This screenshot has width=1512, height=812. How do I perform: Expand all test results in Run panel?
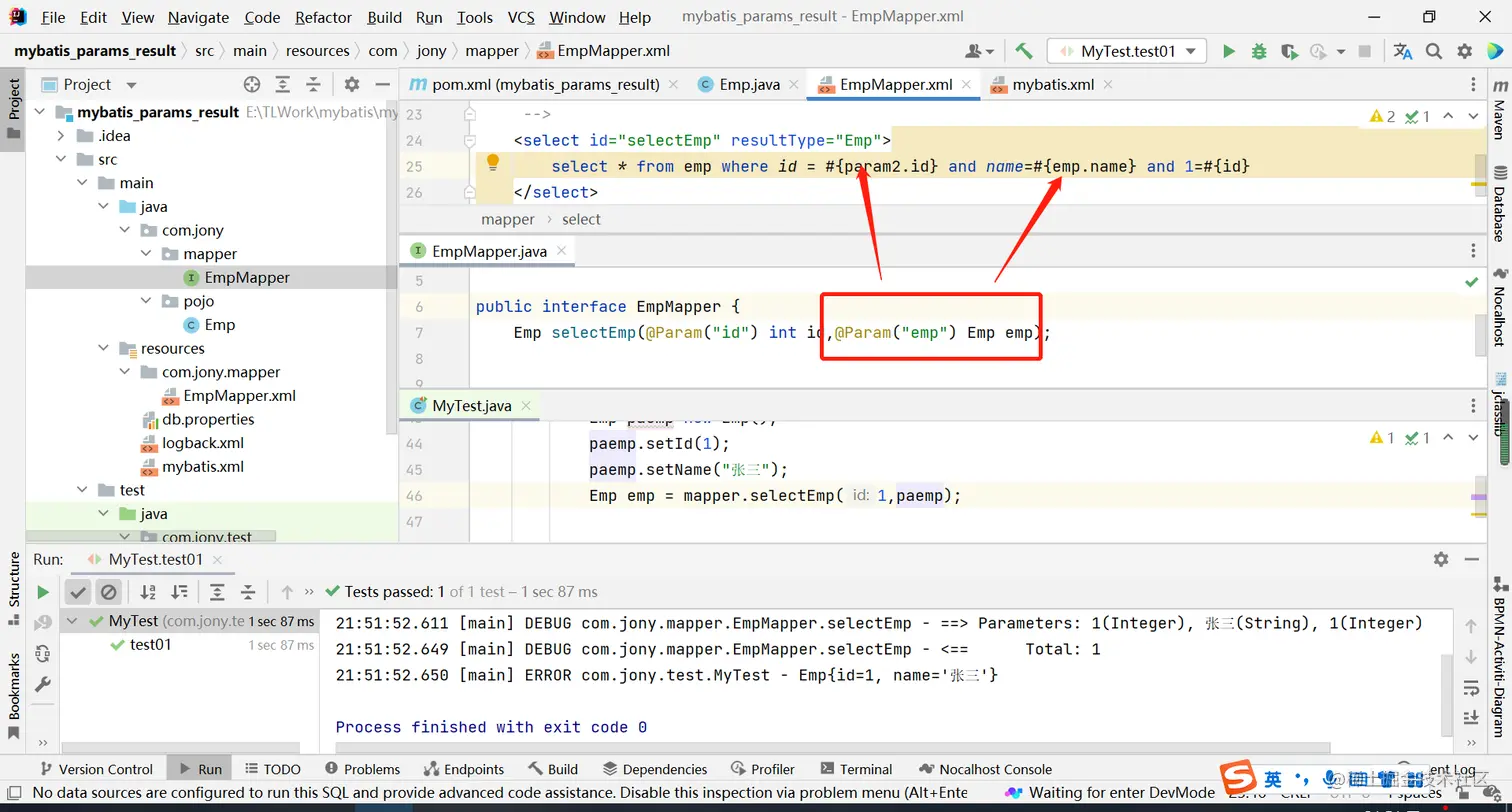pyautogui.click(x=217, y=592)
